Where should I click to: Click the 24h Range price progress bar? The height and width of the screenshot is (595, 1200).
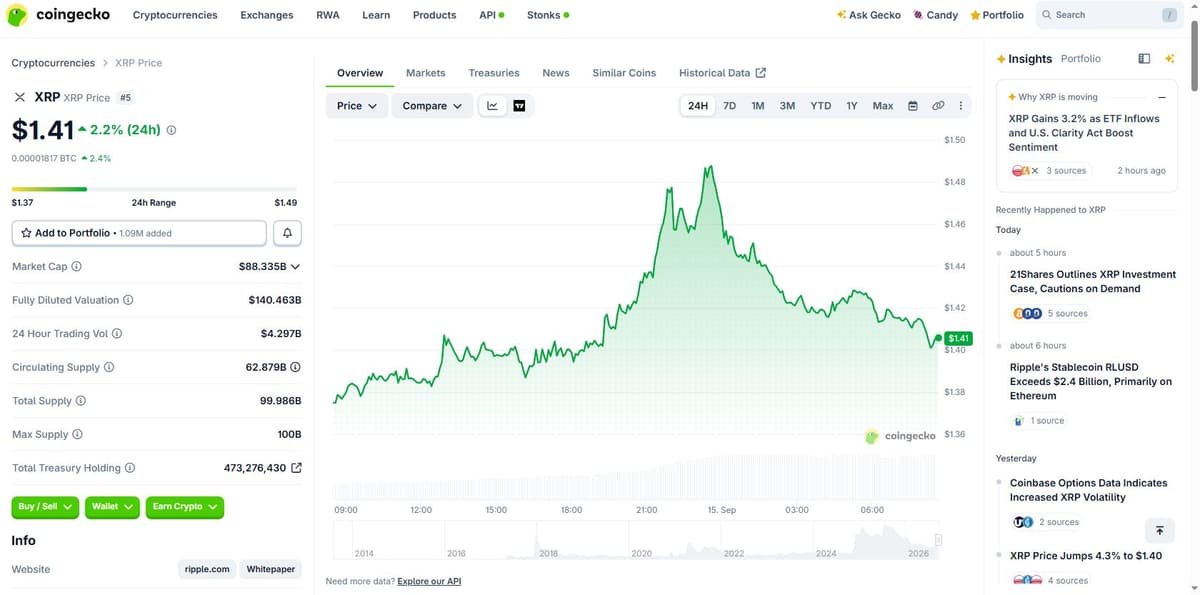(154, 189)
